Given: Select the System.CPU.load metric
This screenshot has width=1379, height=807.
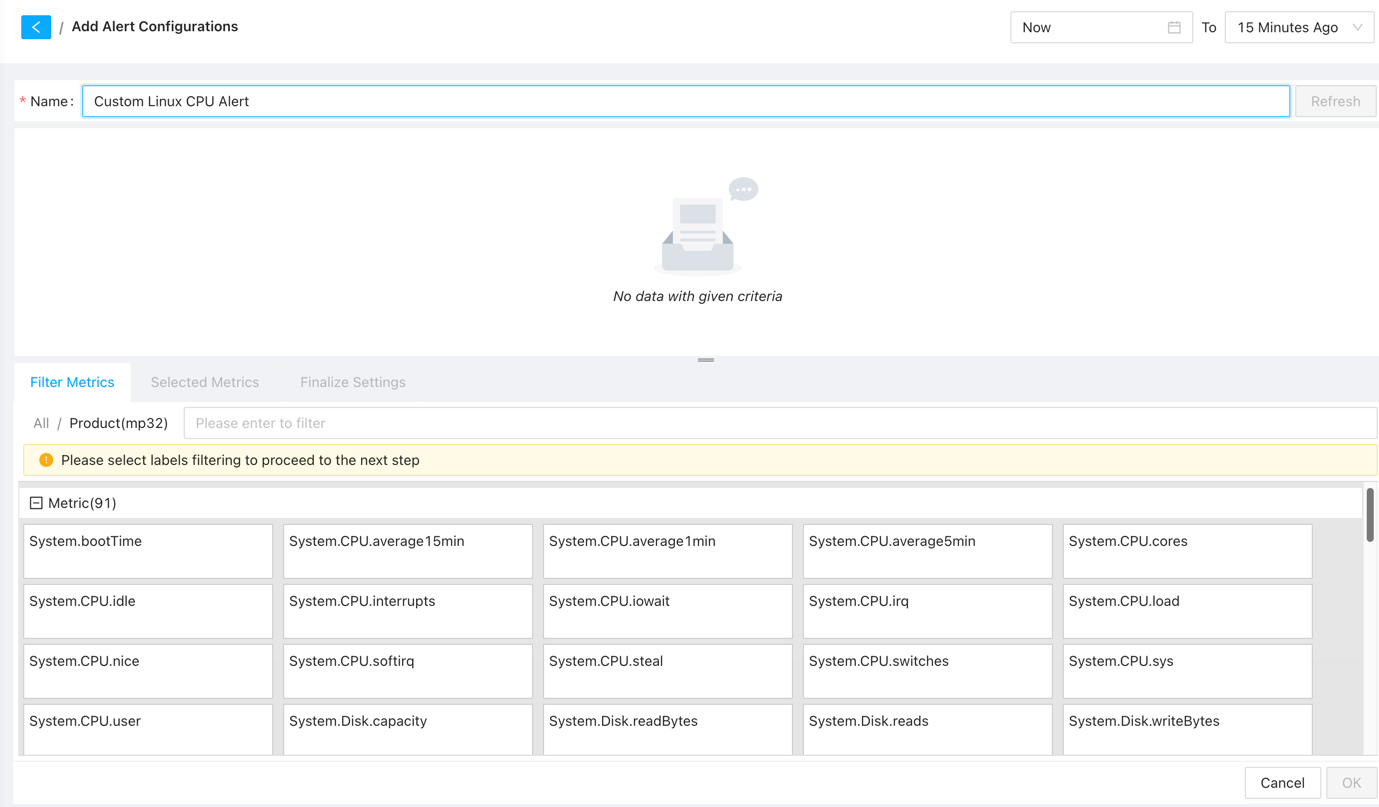Looking at the screenshot, I should (x=1187, y=610).
